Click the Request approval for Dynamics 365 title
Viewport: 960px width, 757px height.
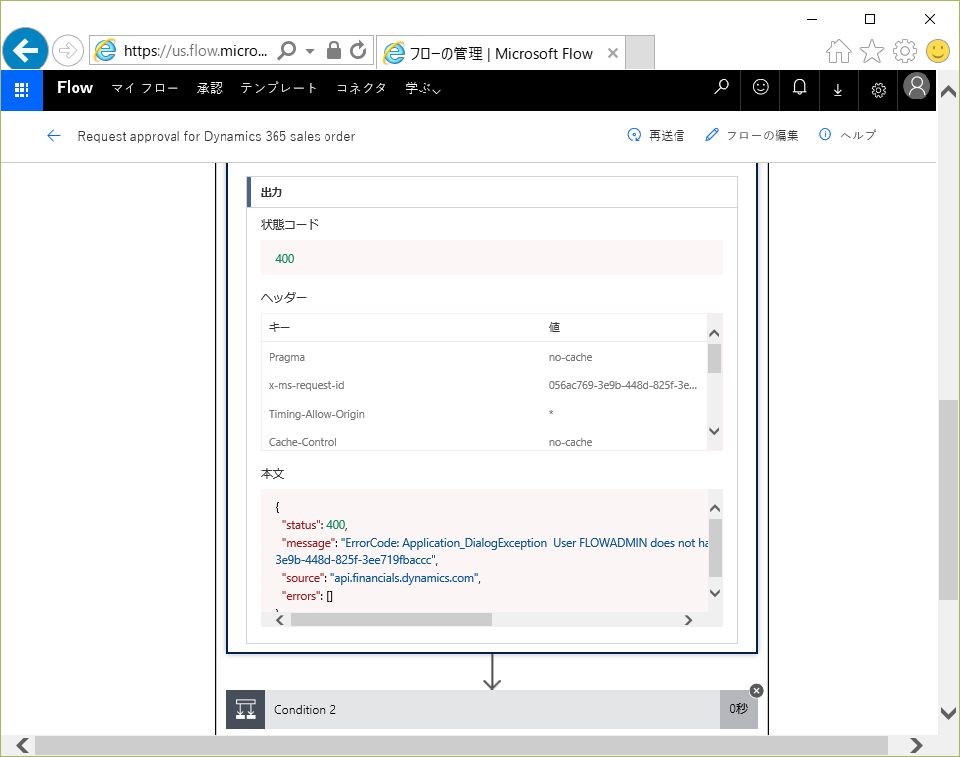(x=216, y=136)
